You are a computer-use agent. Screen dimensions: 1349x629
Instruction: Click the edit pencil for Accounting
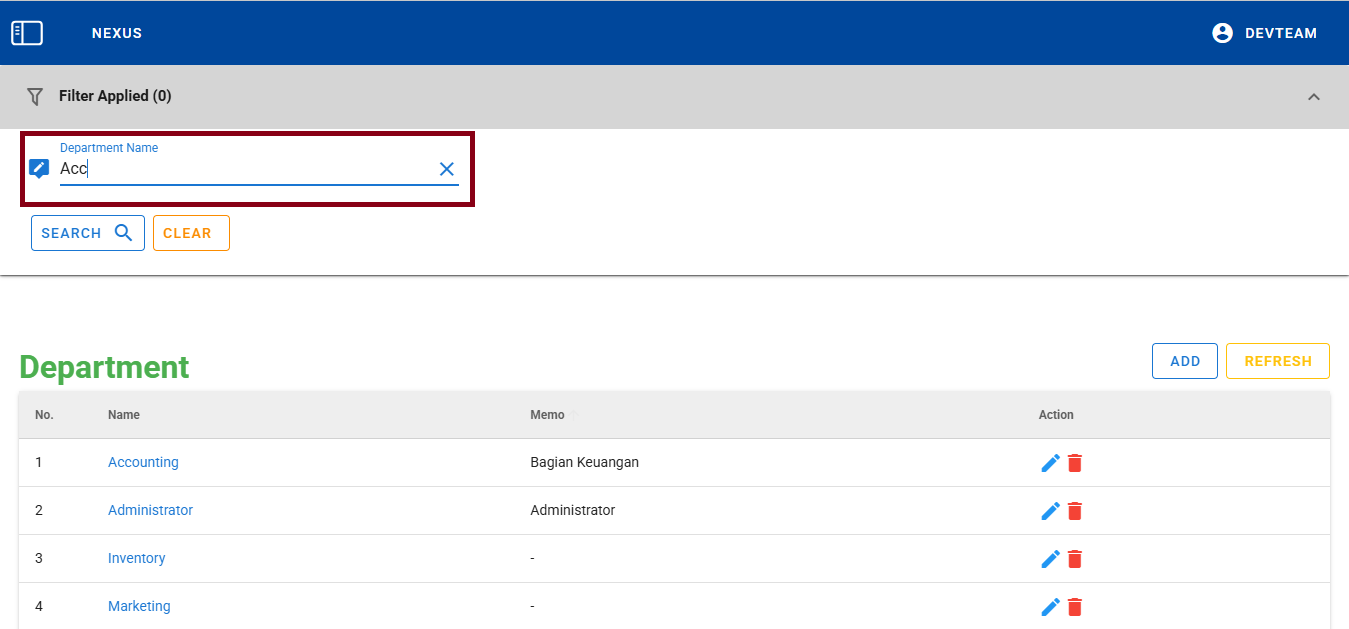[x=1050, y=463]
